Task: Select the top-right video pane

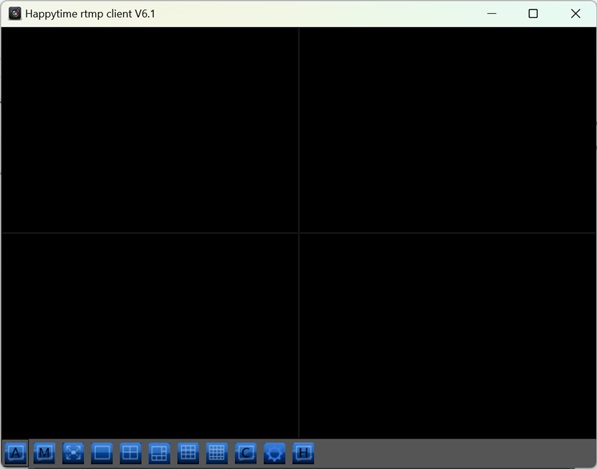Action: 447,130
